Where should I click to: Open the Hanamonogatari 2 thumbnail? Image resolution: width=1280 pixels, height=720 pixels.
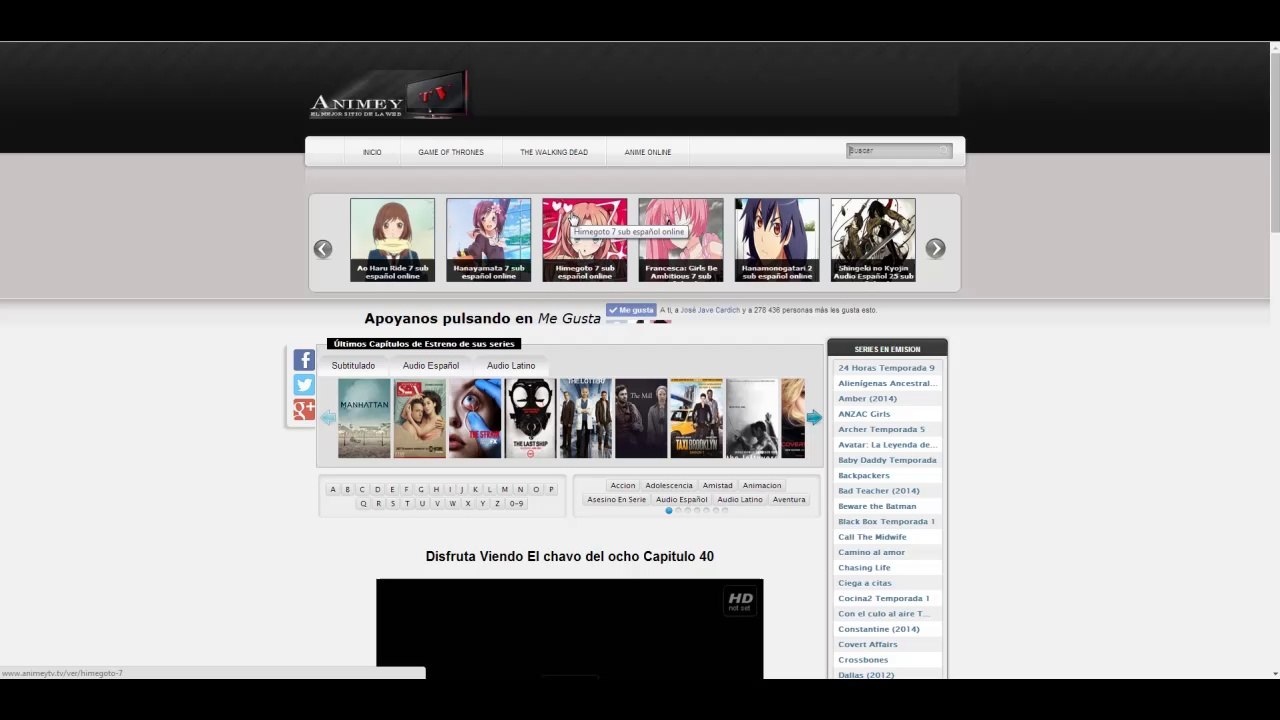point(776,240)
